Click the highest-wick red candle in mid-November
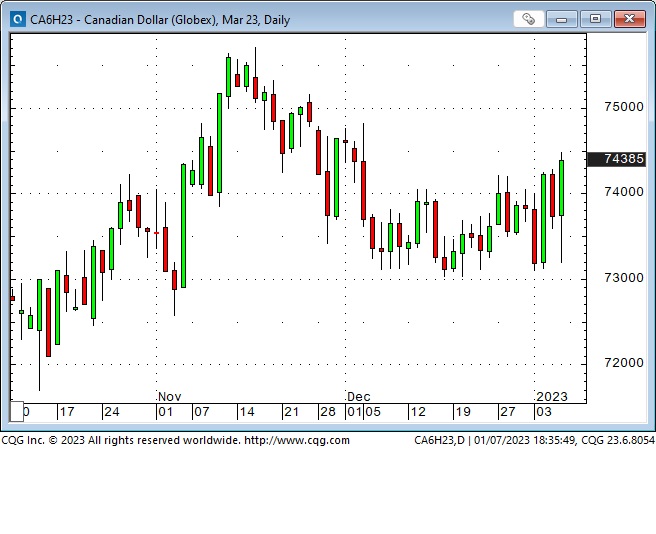656x534 pixels. point(255,88)
